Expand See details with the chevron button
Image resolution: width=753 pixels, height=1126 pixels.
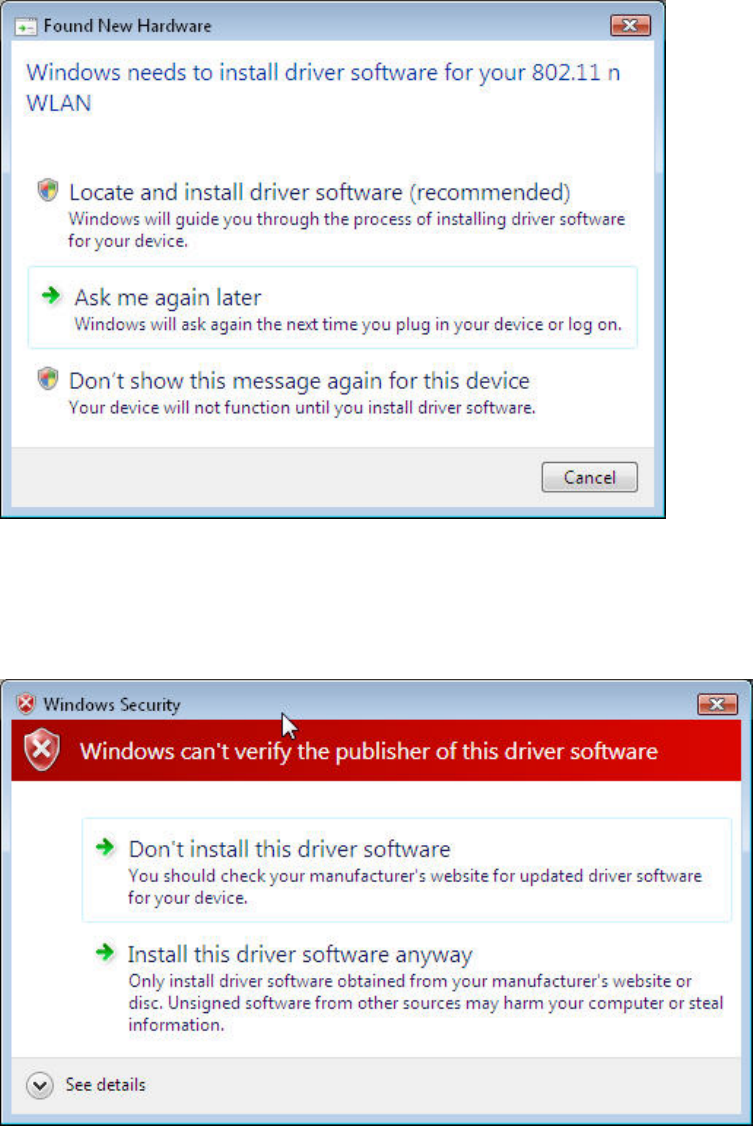click(39, 1085)
